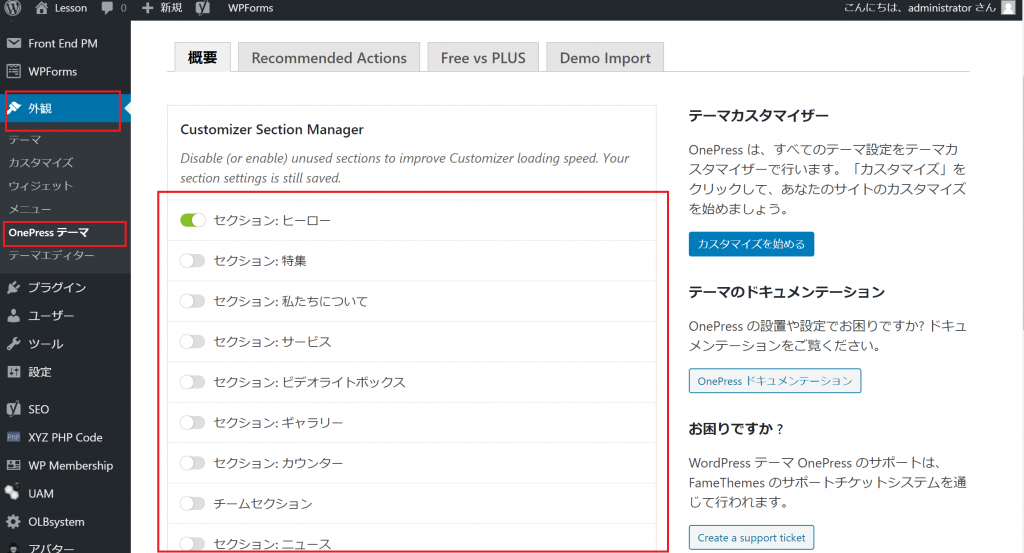This screenshot has height=553, width=1024.
Task: Select the 概要 tab
Action: click(x=202, y=57)
